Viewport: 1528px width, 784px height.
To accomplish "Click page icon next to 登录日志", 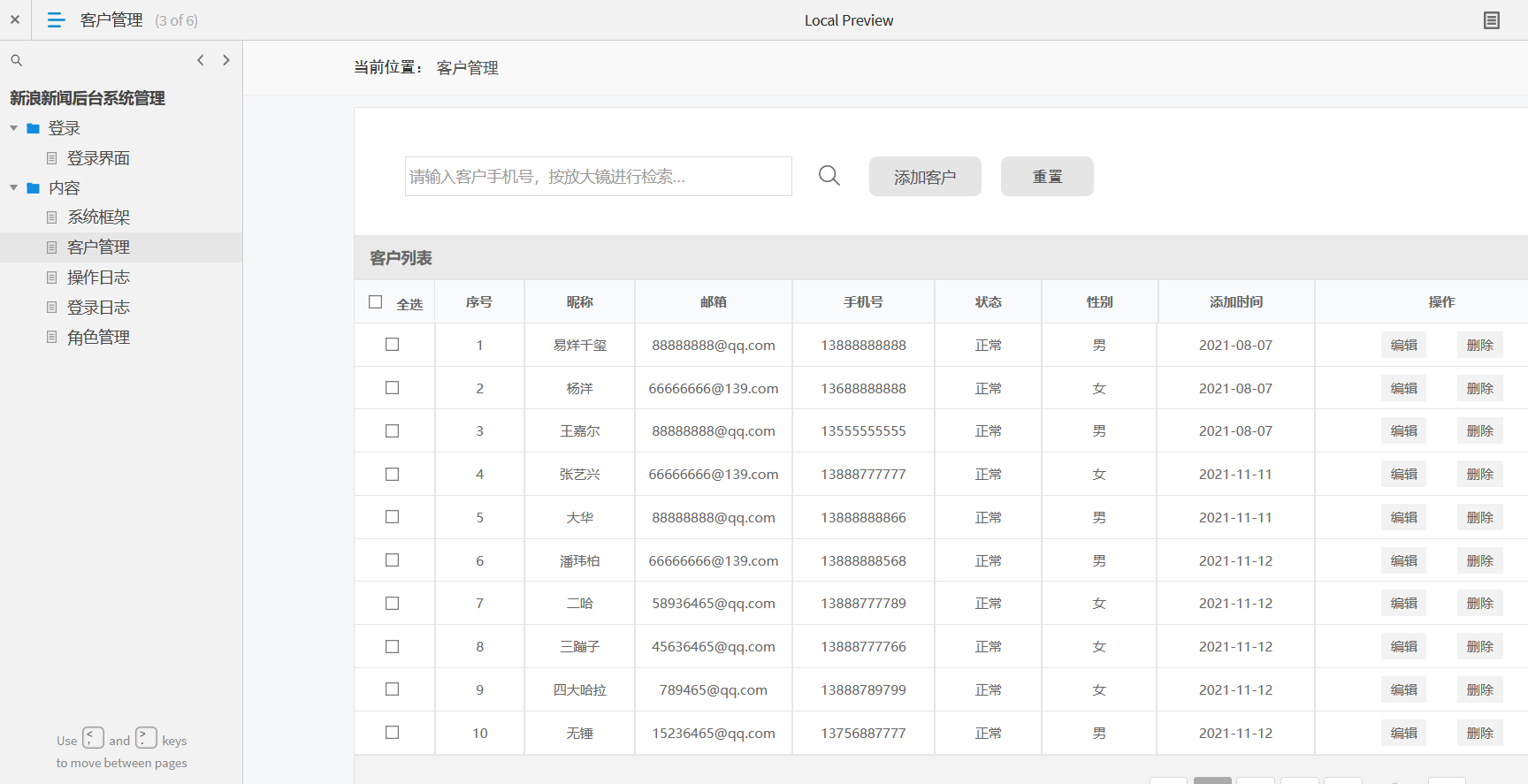I will point(52,308).
